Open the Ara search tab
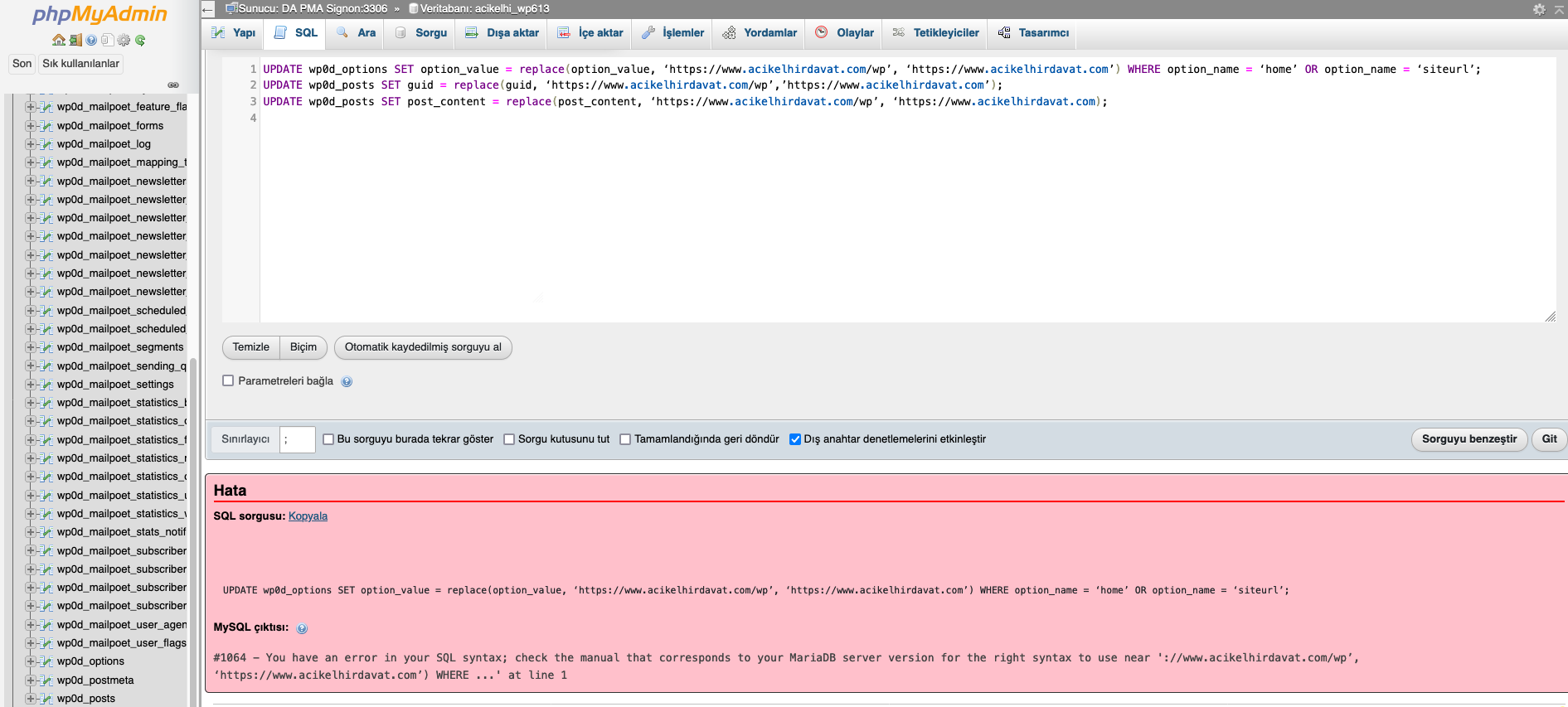Viewport: 1568px width, 707px height. click(x=356, y=33)
